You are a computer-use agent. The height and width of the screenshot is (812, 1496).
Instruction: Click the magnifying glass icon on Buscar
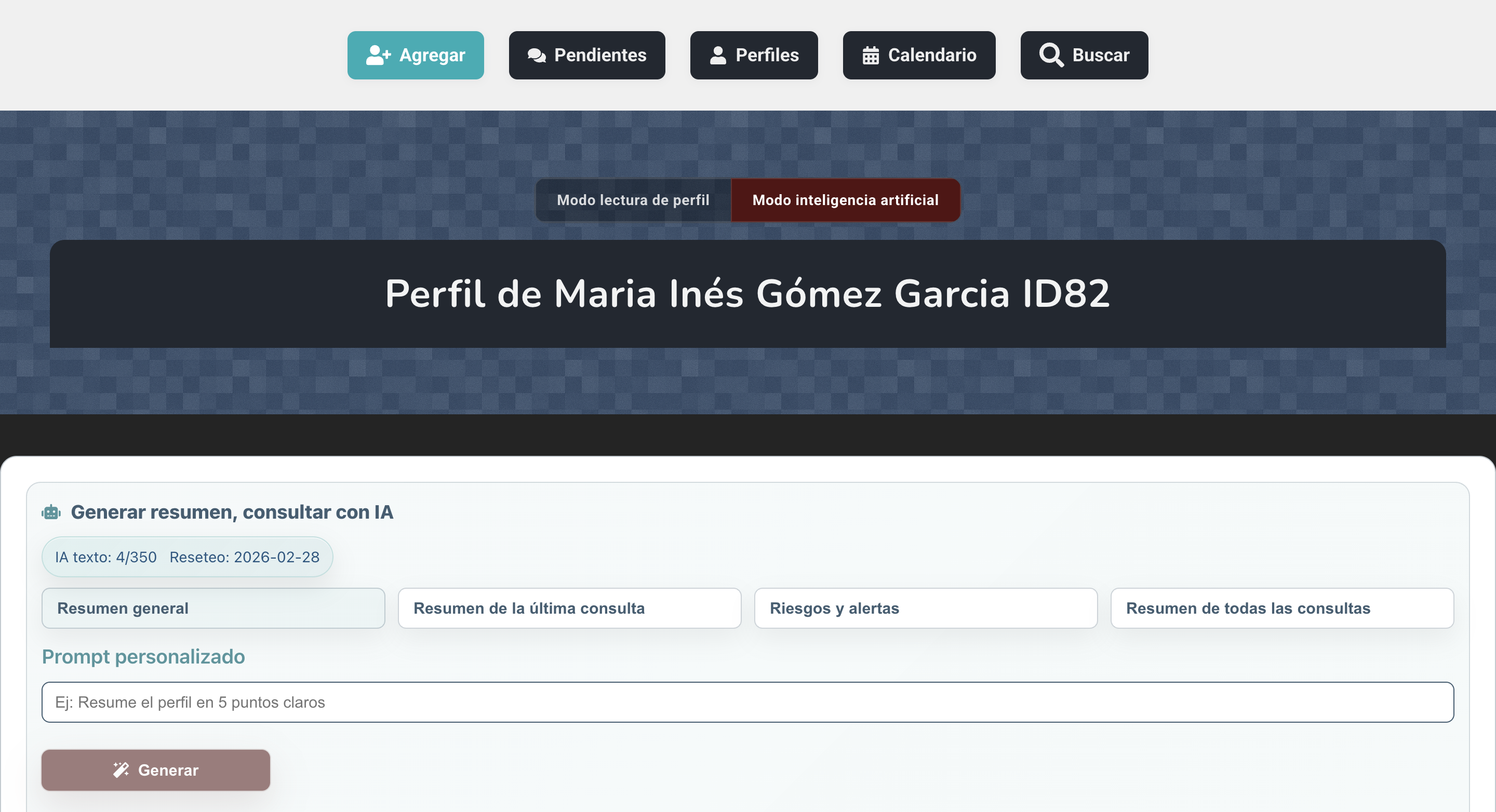coord(1051,55)
